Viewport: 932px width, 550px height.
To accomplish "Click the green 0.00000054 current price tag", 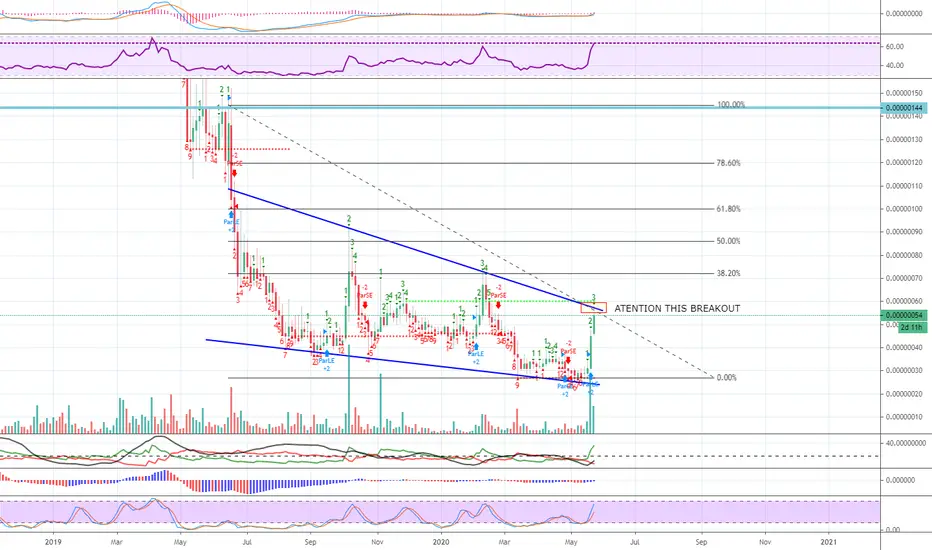I will coord(904,315).
